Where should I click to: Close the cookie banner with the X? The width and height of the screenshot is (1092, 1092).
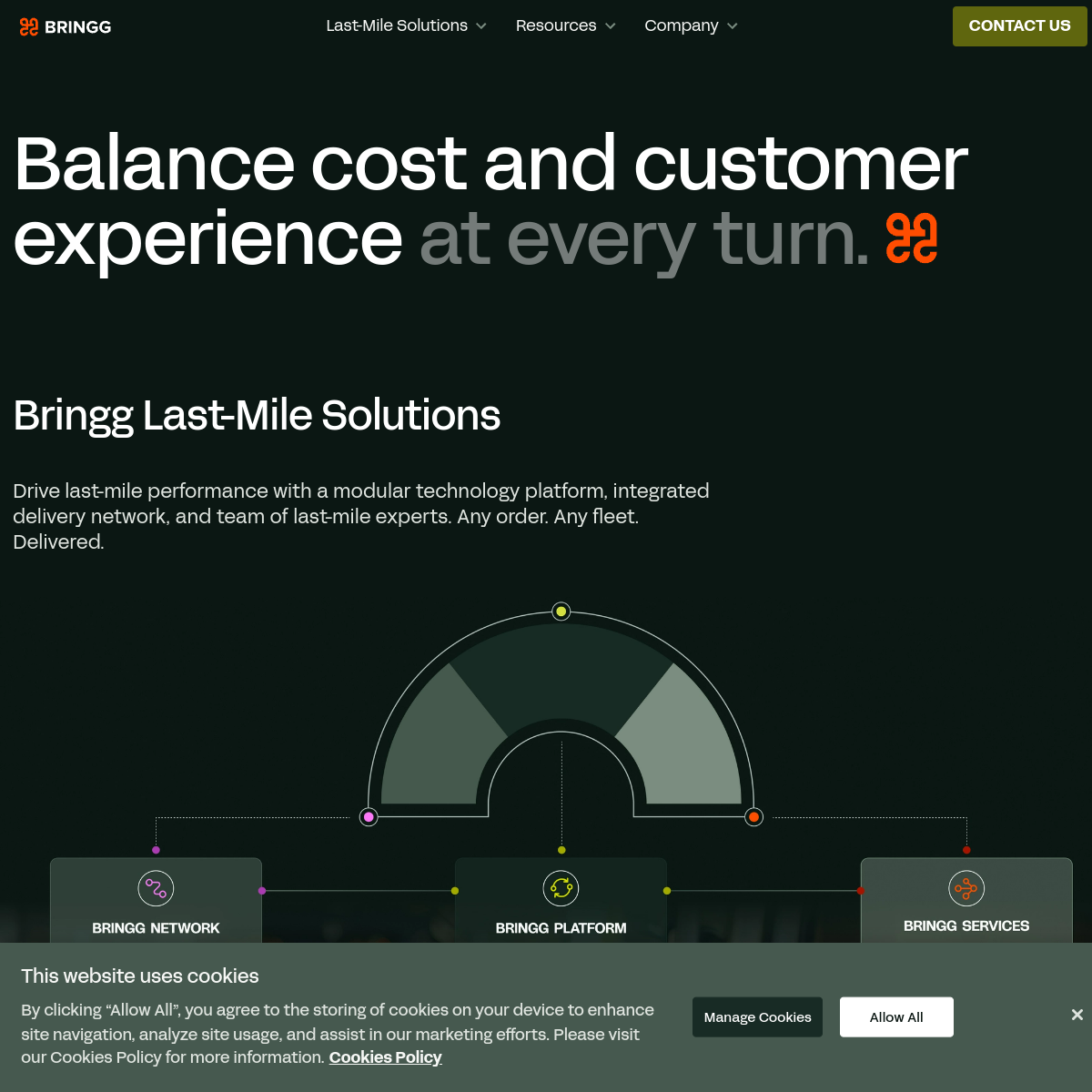[x=1077, y=1015]
